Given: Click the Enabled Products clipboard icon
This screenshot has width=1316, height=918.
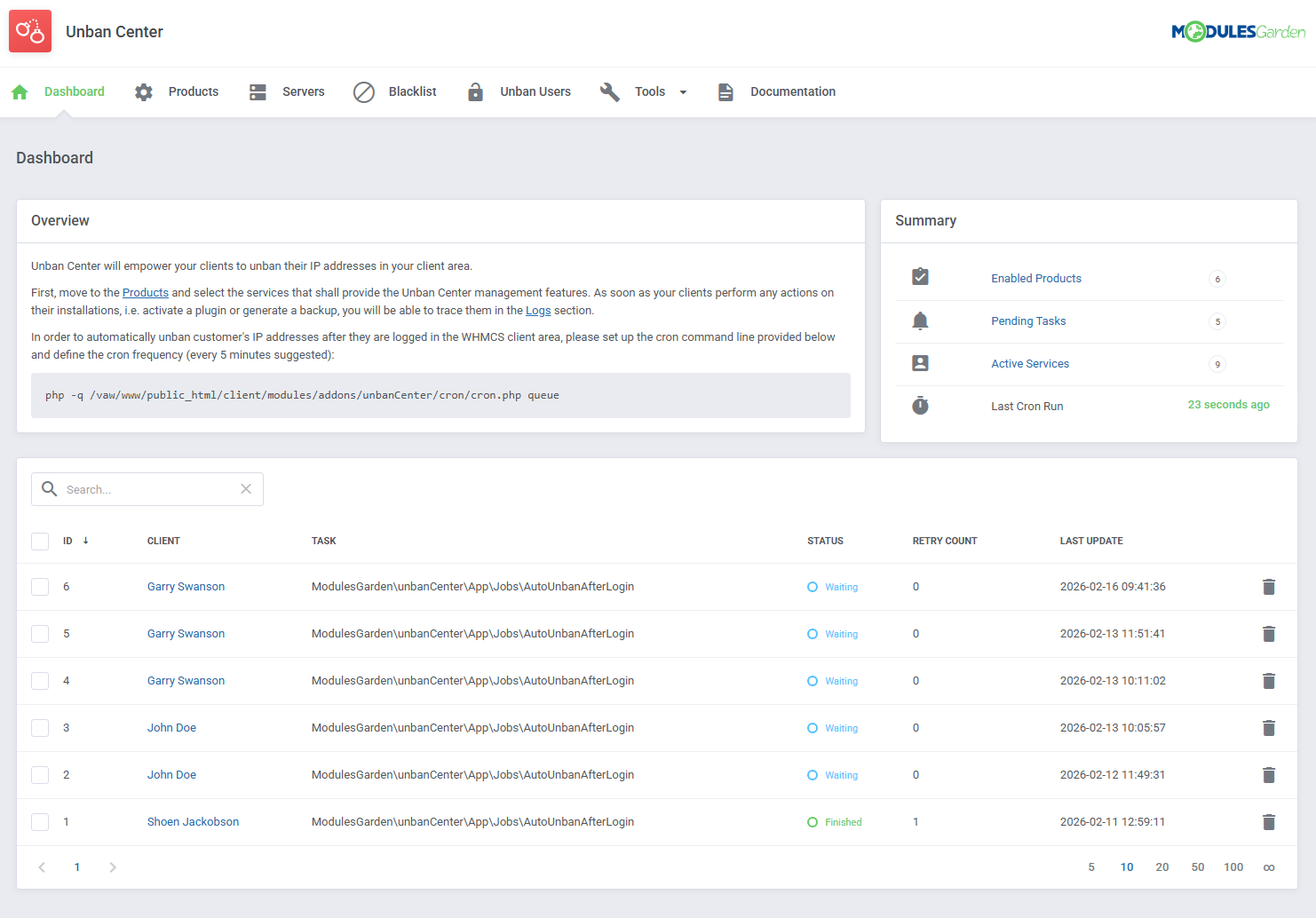Looking at the screenshot, I should click(920, 277).
